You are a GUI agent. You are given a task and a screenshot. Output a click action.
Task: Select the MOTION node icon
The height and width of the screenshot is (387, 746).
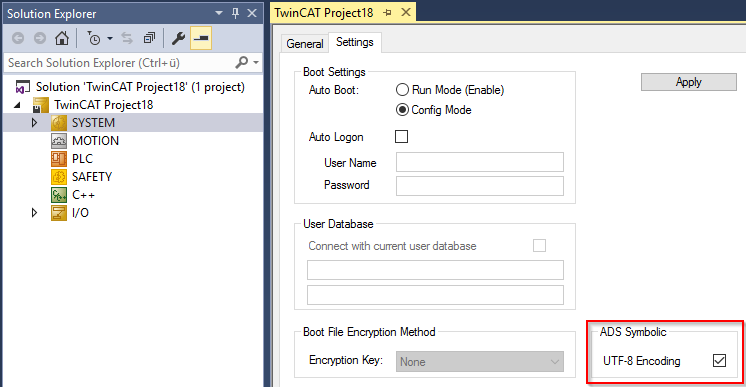tap(59, 140)
